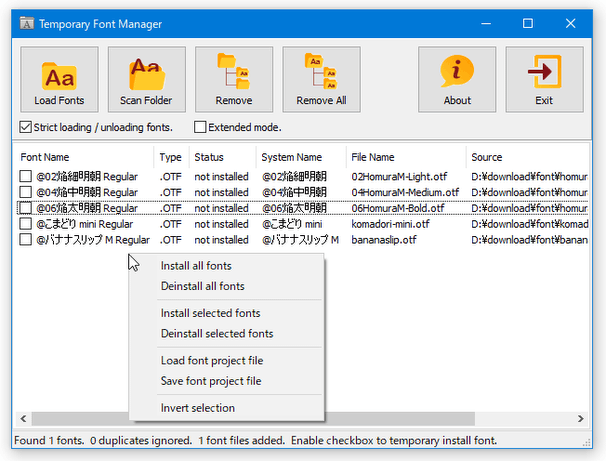The width and height of the screenshot is (606, 461).
Task: Choose Save font project file
Action: click(x=226, y=381)
